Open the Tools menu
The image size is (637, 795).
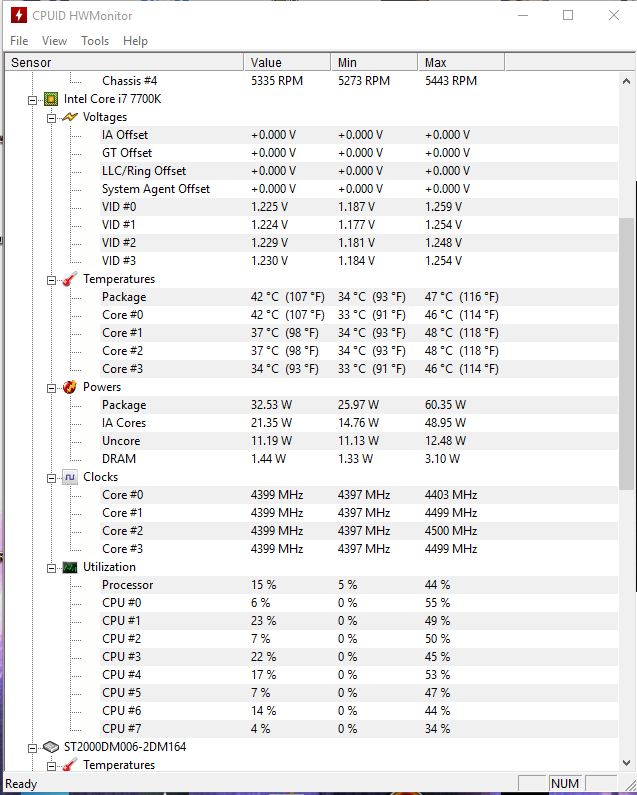click(x=95, y=41)
